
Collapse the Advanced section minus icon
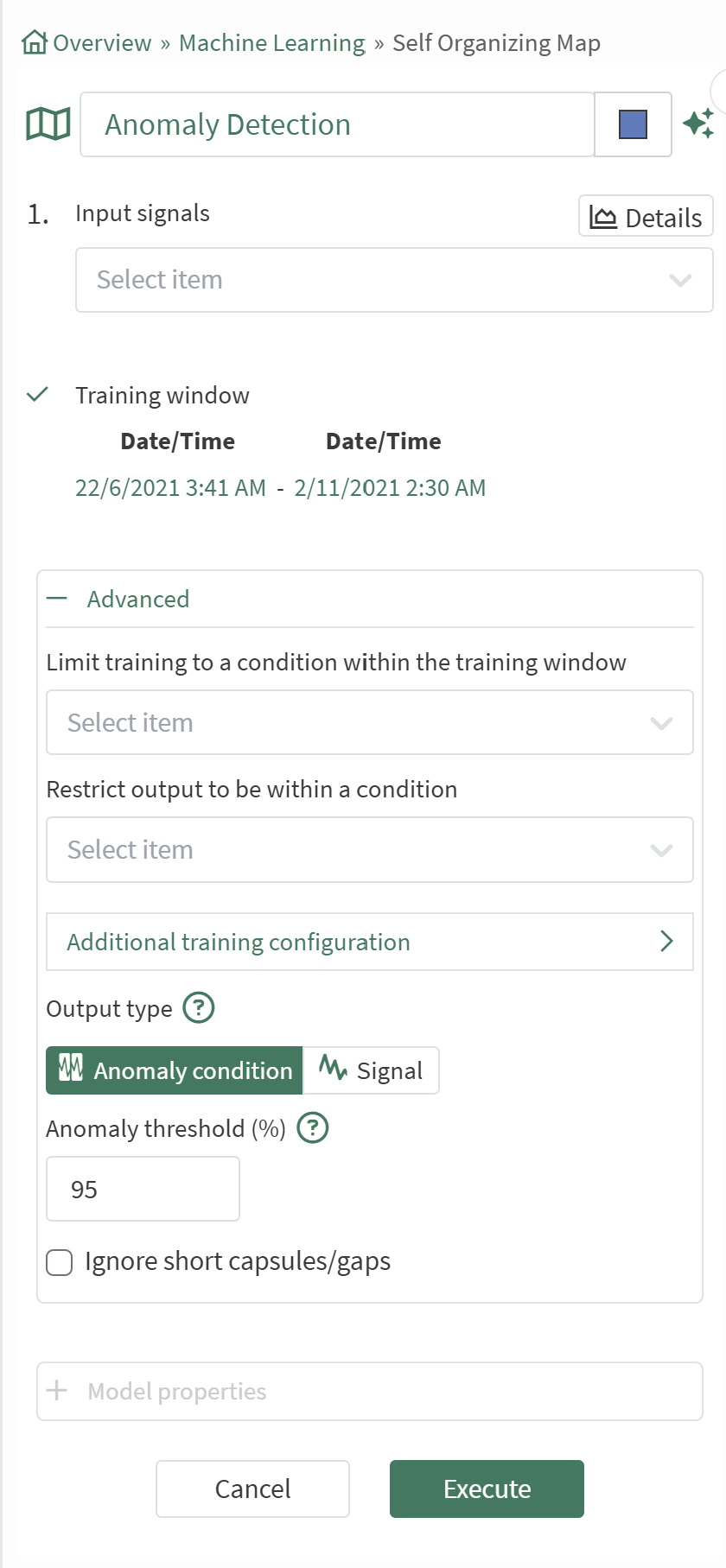[57, 599]
